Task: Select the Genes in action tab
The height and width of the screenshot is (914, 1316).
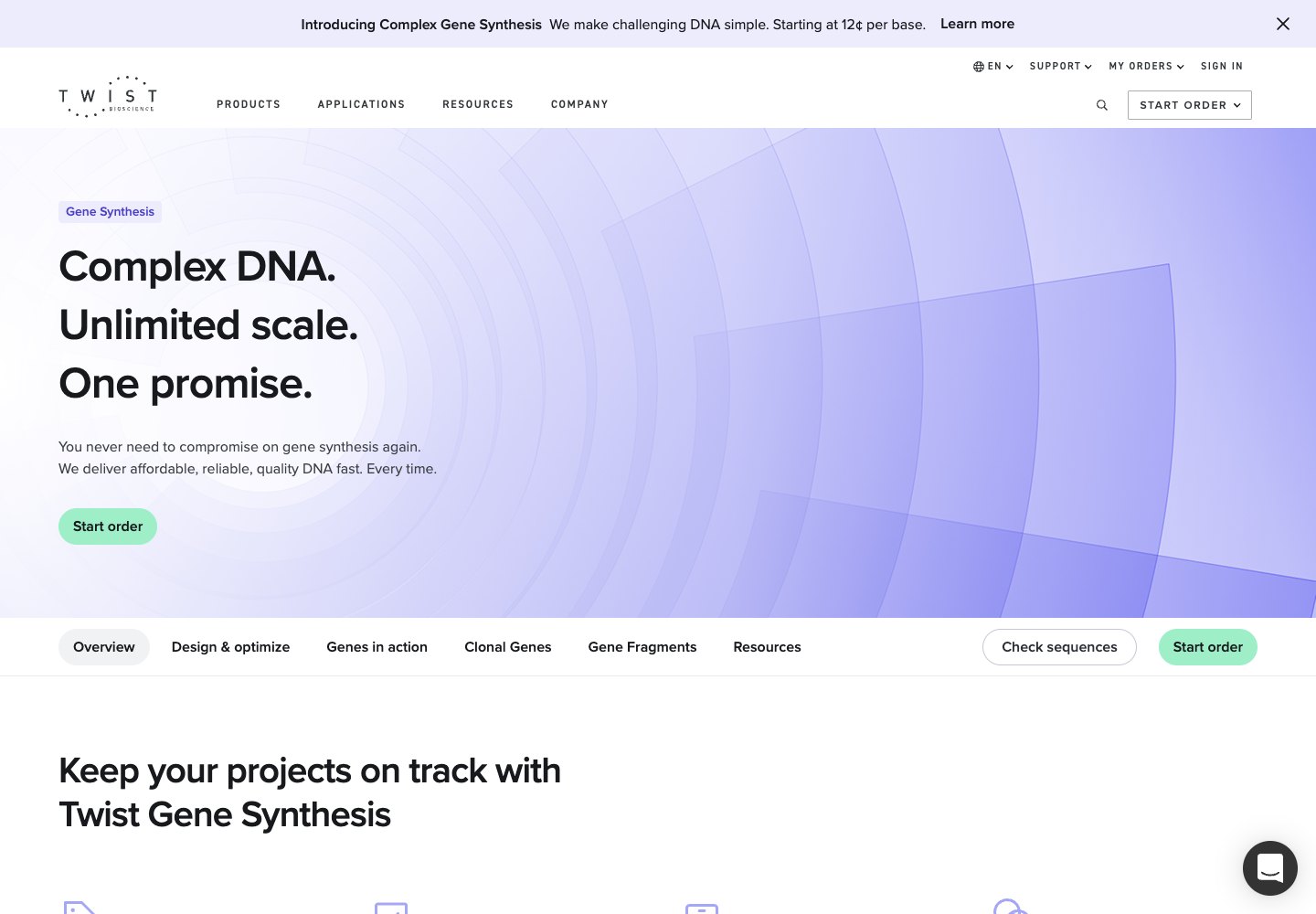Action: [377, 647]
